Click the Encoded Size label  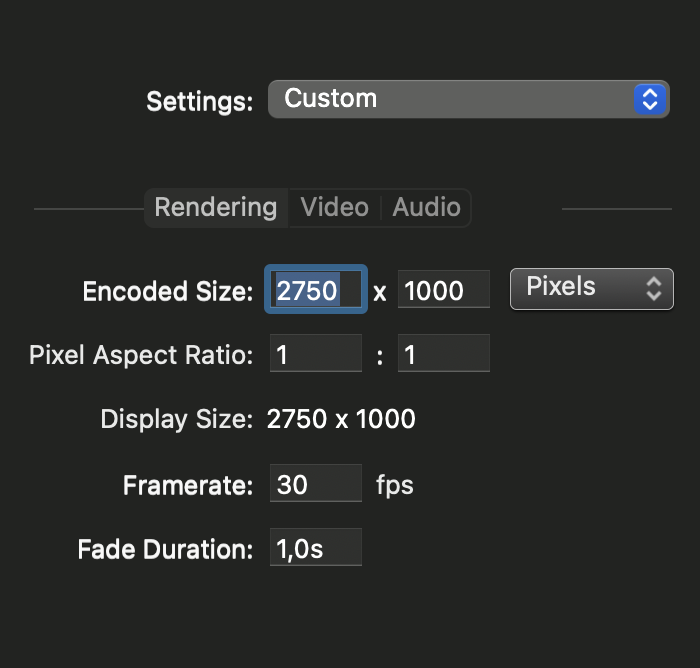pyautogui.click(x=168, y=292)
